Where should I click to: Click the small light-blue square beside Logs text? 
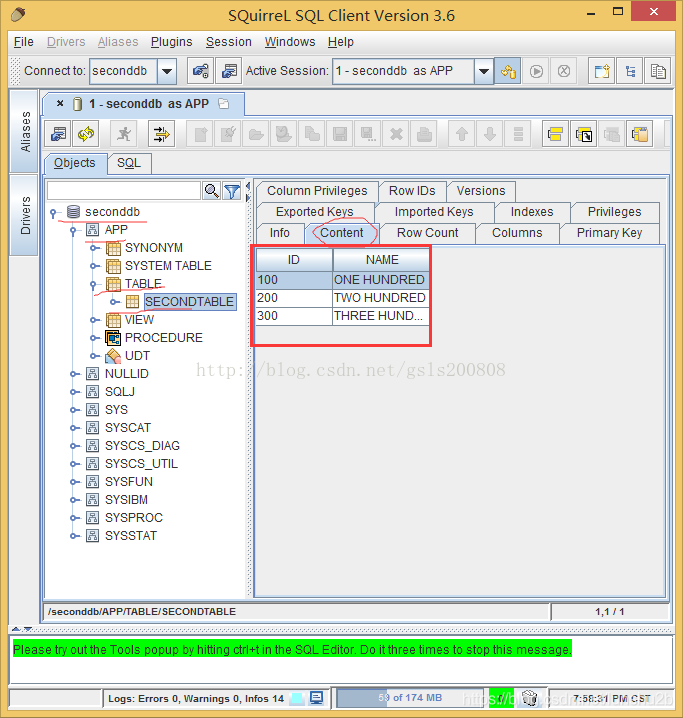[x=297, y=698]
